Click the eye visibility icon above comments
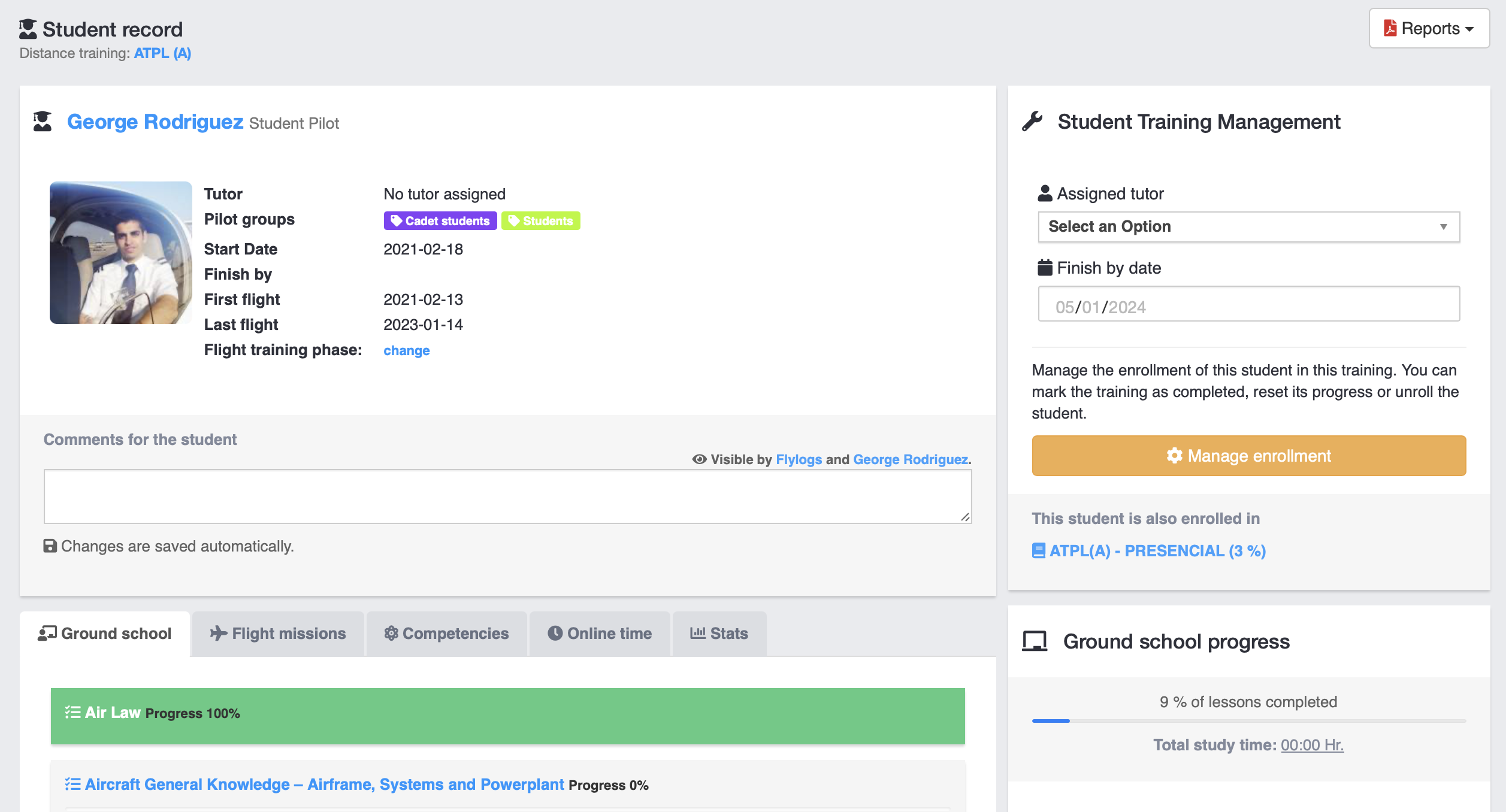 699,459
